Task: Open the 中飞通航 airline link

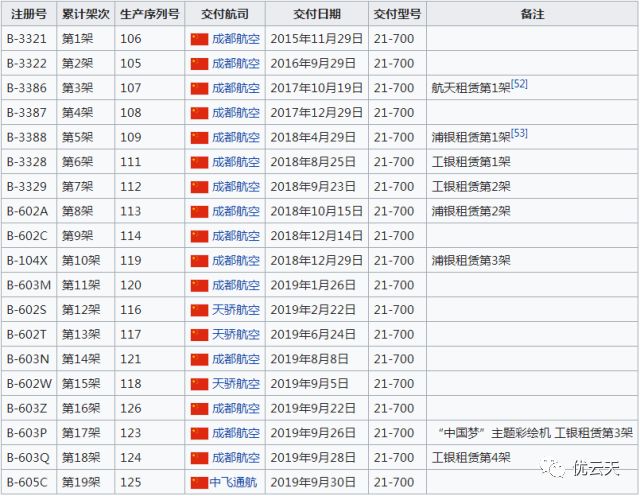Action: click(x=235, y=483)
